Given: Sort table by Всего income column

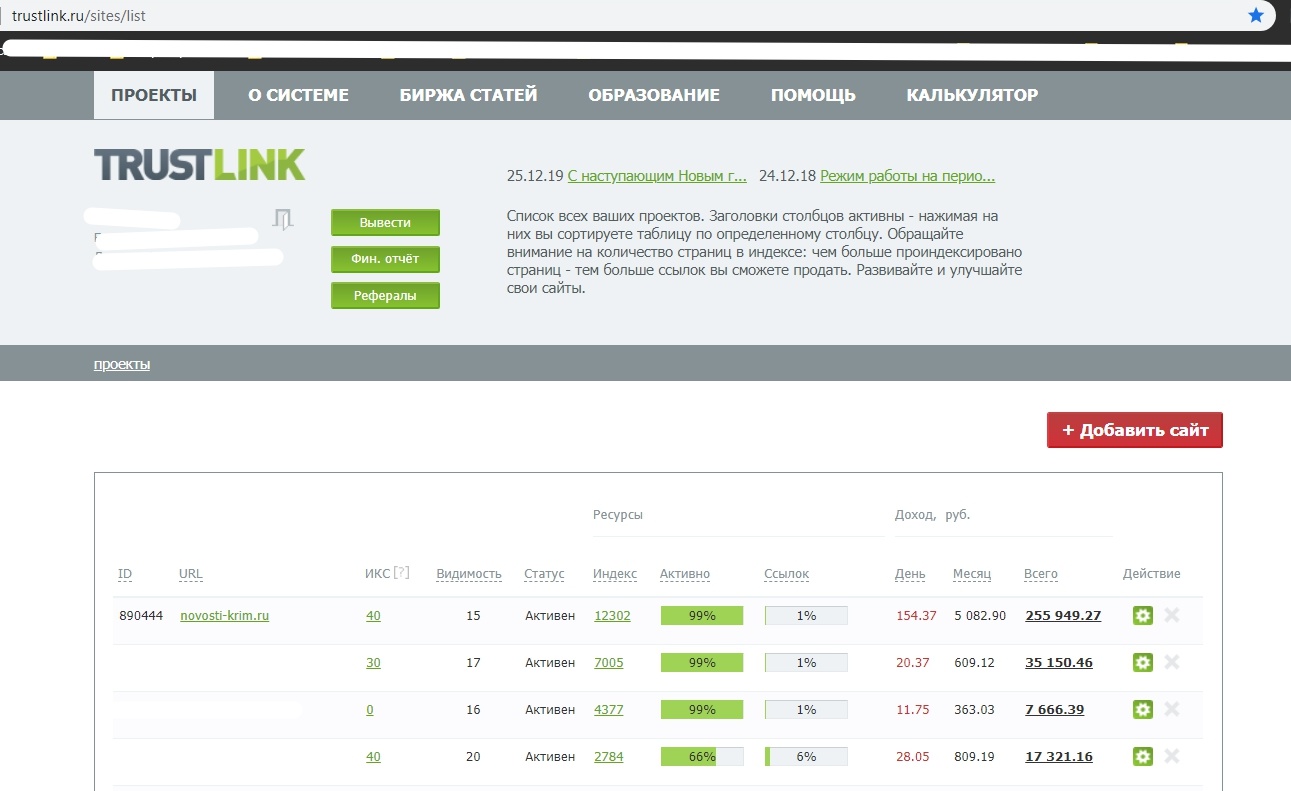Looking at the screenshot, I should click(x=1041, y=574).
